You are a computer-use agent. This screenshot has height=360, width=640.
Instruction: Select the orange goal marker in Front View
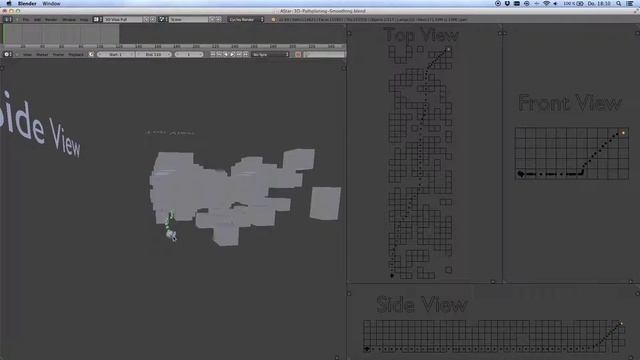[623, 133]
